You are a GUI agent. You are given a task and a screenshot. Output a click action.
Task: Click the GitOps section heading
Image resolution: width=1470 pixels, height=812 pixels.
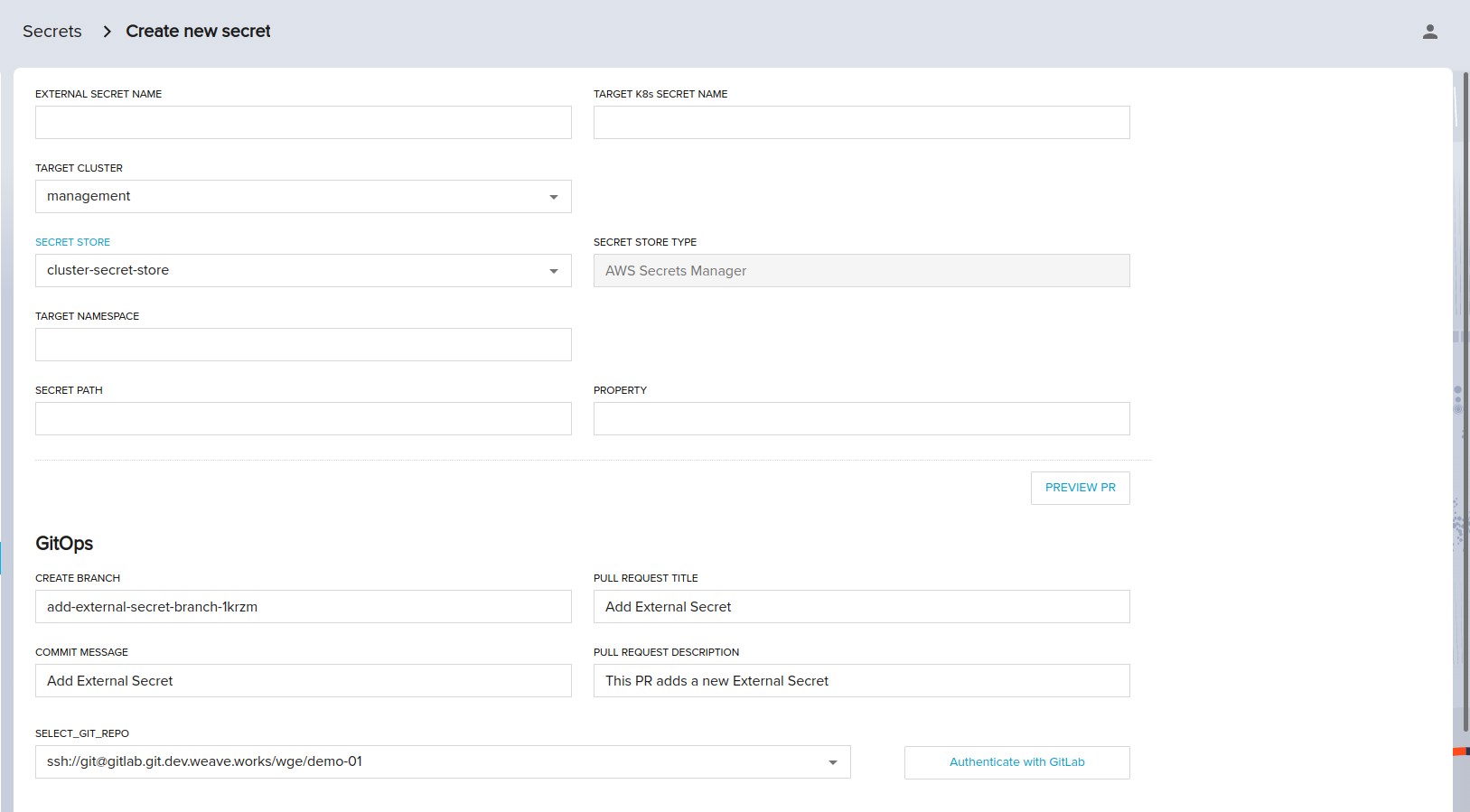click(x=64, y=544)
